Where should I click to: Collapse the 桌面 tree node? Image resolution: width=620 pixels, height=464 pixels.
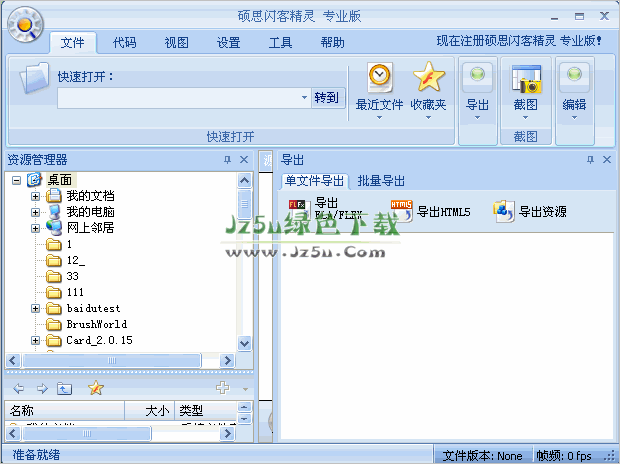click(x=16, y=180)
